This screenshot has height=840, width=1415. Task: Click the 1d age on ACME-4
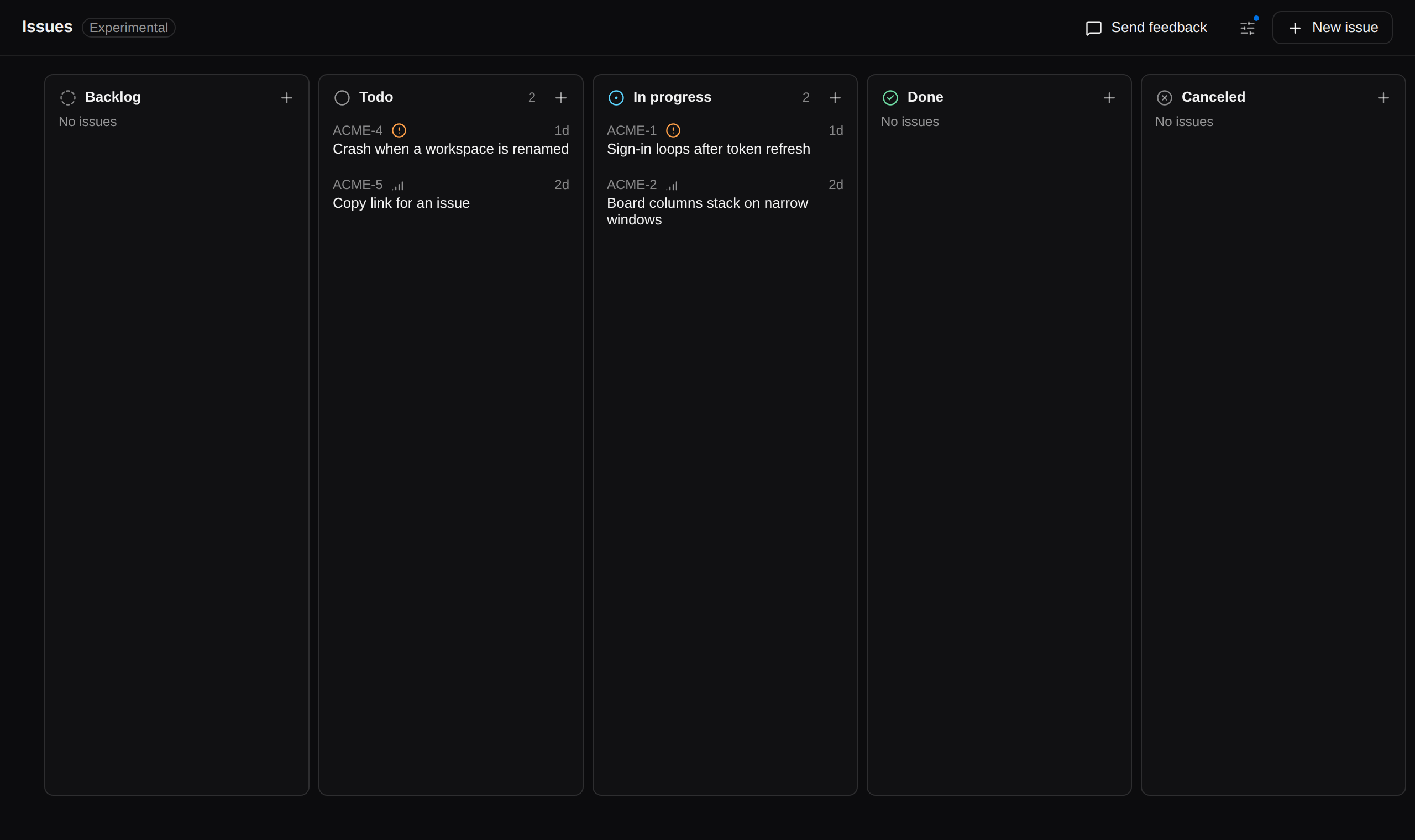tap(562, 131)
